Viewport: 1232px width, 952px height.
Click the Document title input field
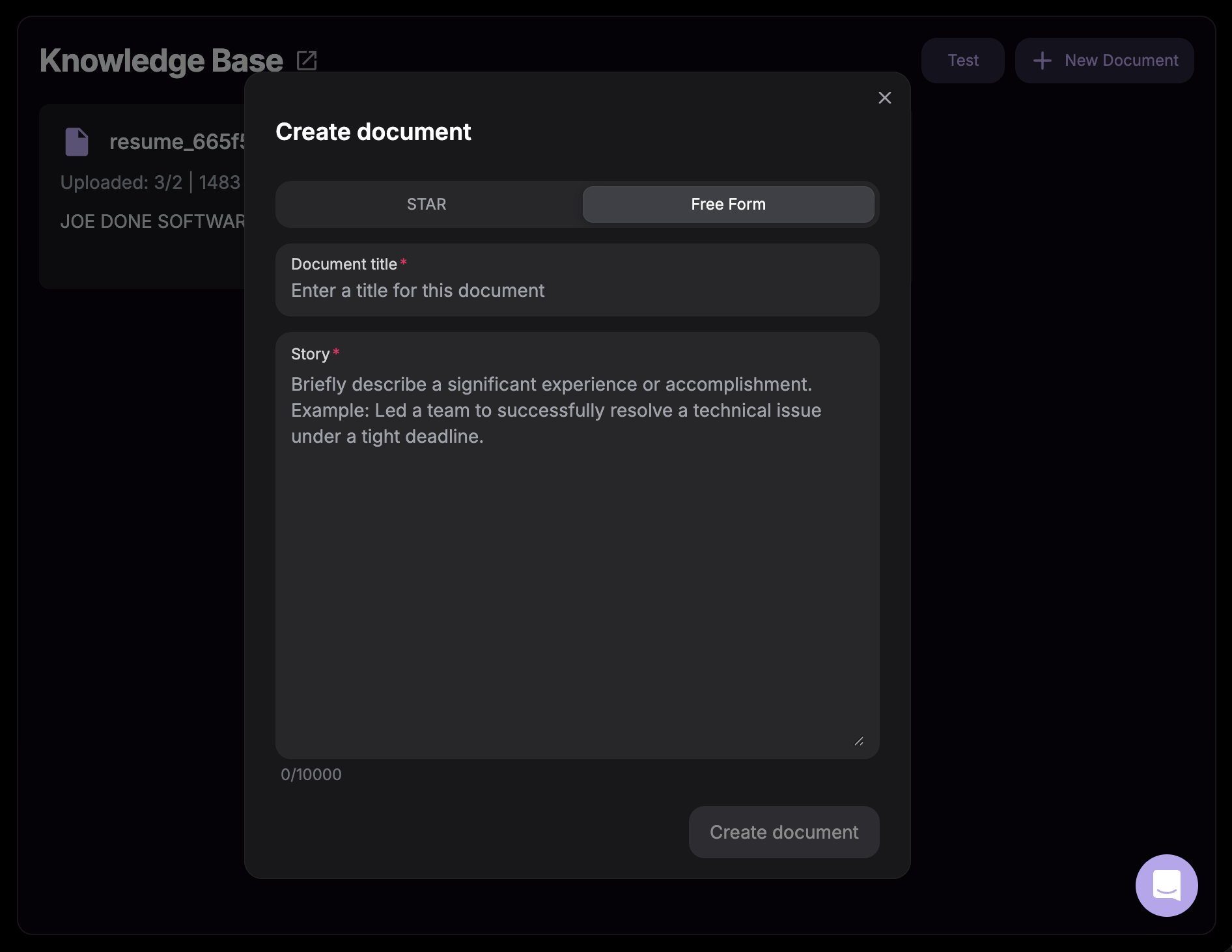(577, 290)
